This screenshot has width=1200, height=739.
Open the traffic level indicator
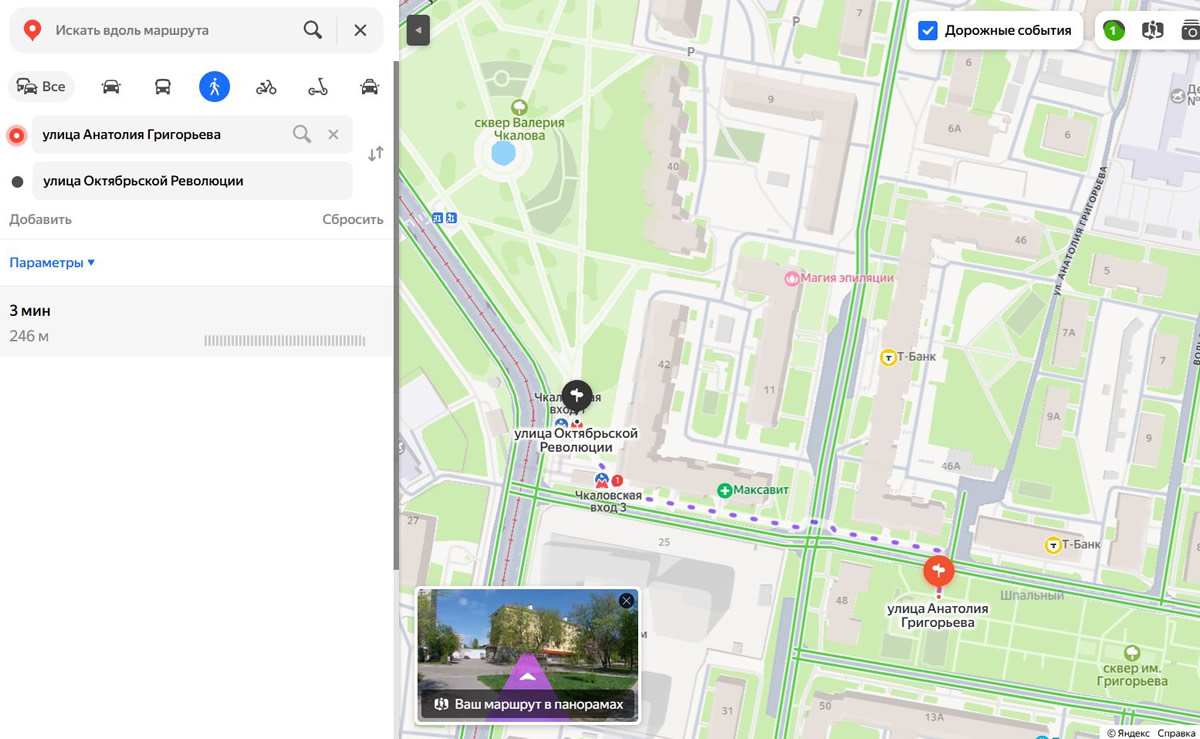point(1113,30)
